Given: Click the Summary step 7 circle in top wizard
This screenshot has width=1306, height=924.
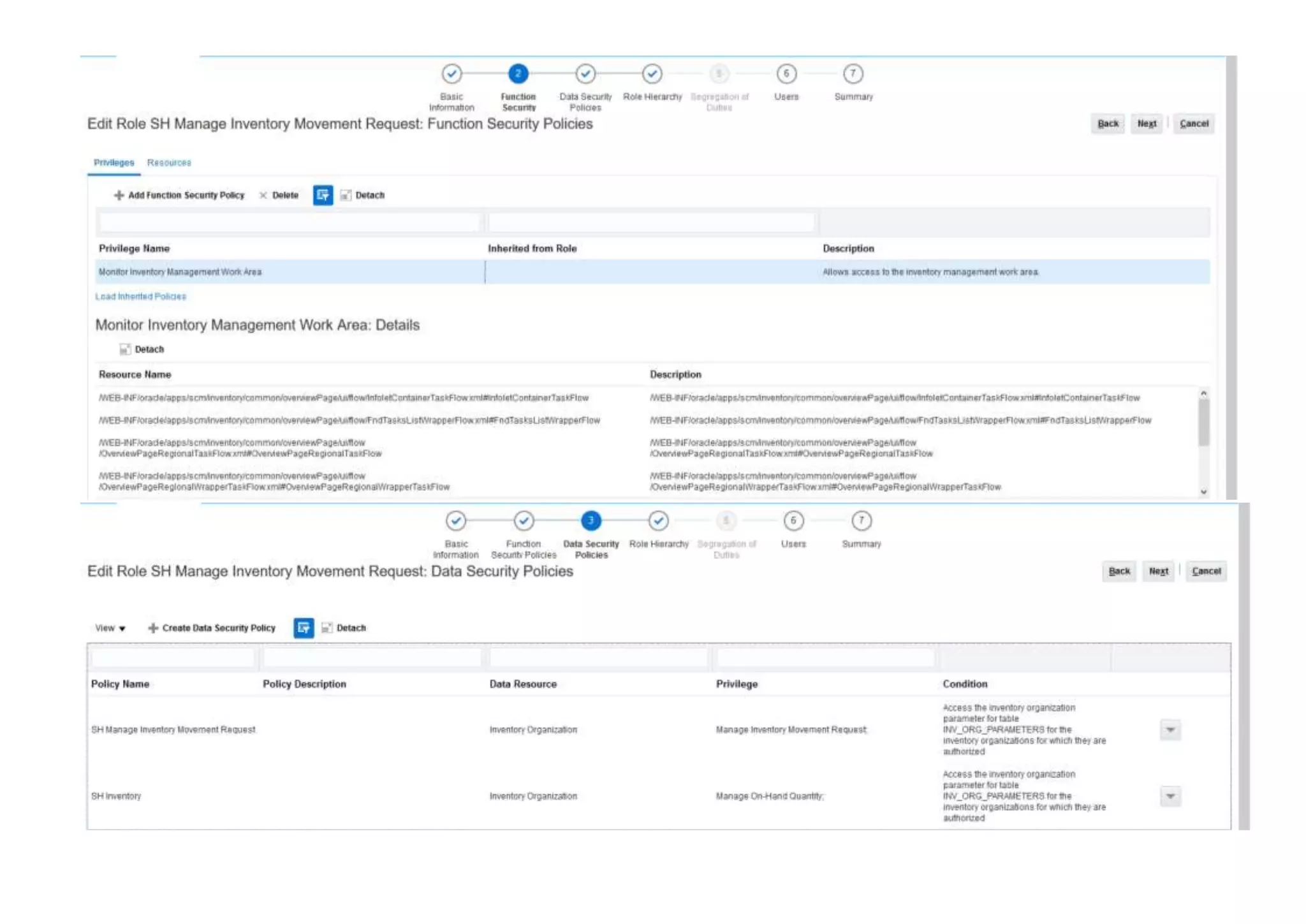Looking at the screenshot, I should pyautogui.click(x=853, y=74).
